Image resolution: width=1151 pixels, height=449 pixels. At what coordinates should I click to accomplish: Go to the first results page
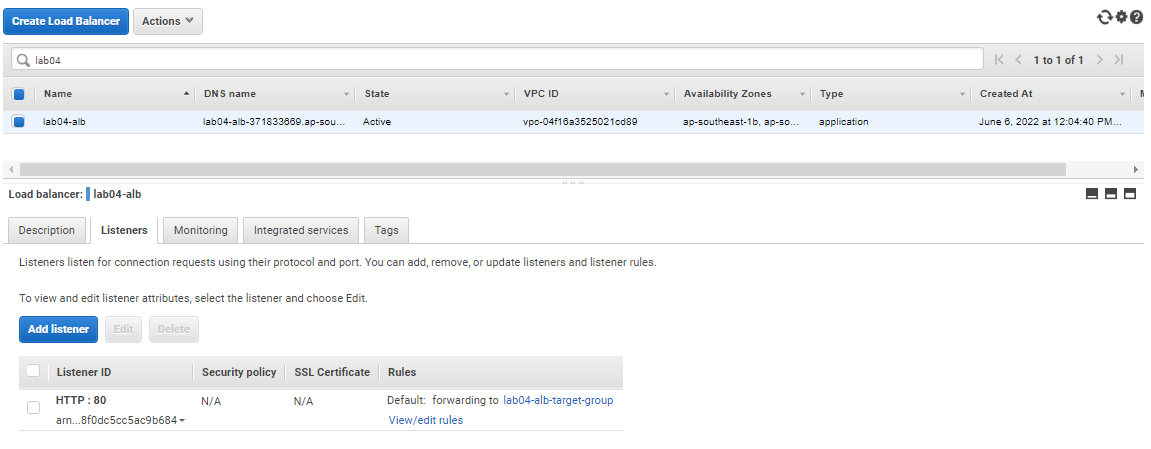click(999, 60)
